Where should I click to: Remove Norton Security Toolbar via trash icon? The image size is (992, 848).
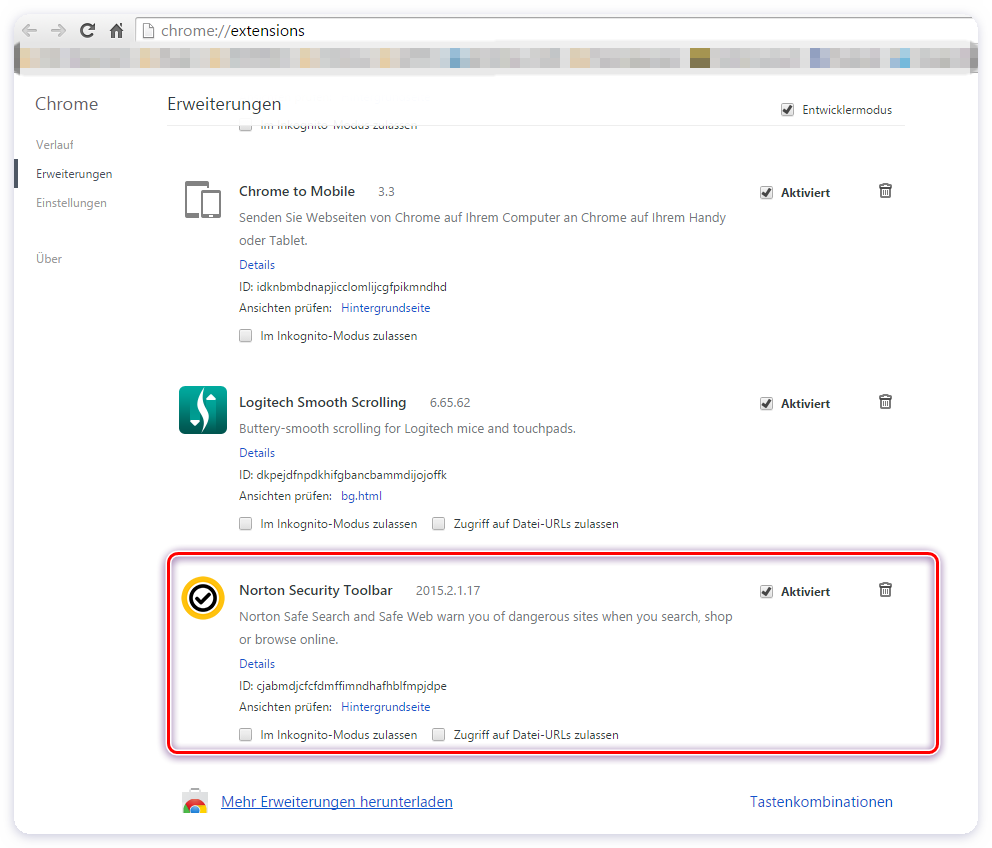(885, 589)
